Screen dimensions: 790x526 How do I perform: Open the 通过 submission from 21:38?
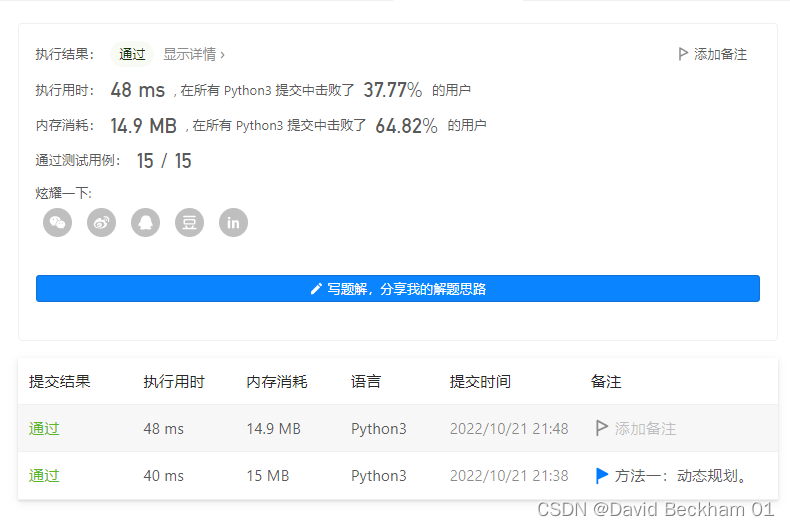click(x=44, y=476)
